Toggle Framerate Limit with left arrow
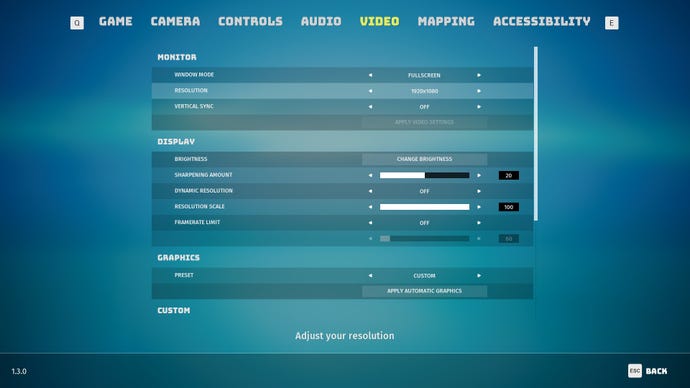This screenshot has width=690, height=388. (x=370, y=223)
